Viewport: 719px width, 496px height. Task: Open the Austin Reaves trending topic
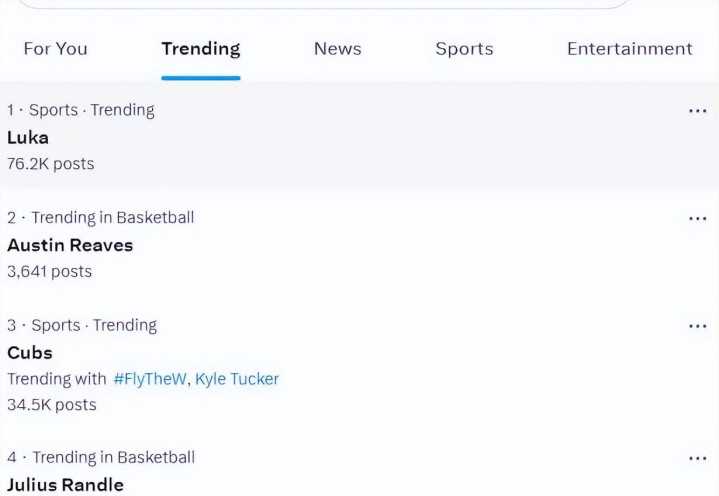pyautogui.click(x=70, y=245)
